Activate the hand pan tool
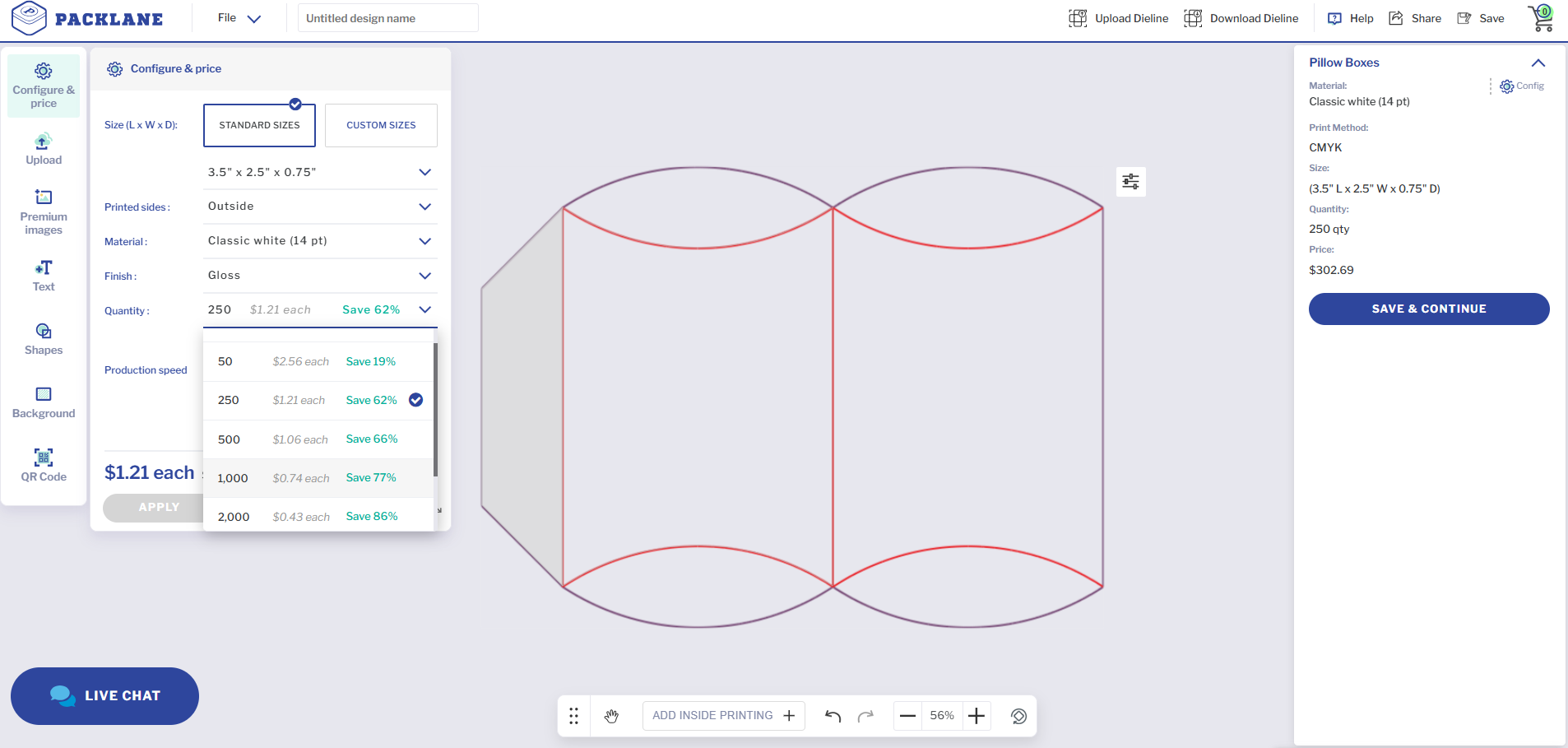This screenshot has height=748, width=1568. pyautogui.click(x=611, y=716)
